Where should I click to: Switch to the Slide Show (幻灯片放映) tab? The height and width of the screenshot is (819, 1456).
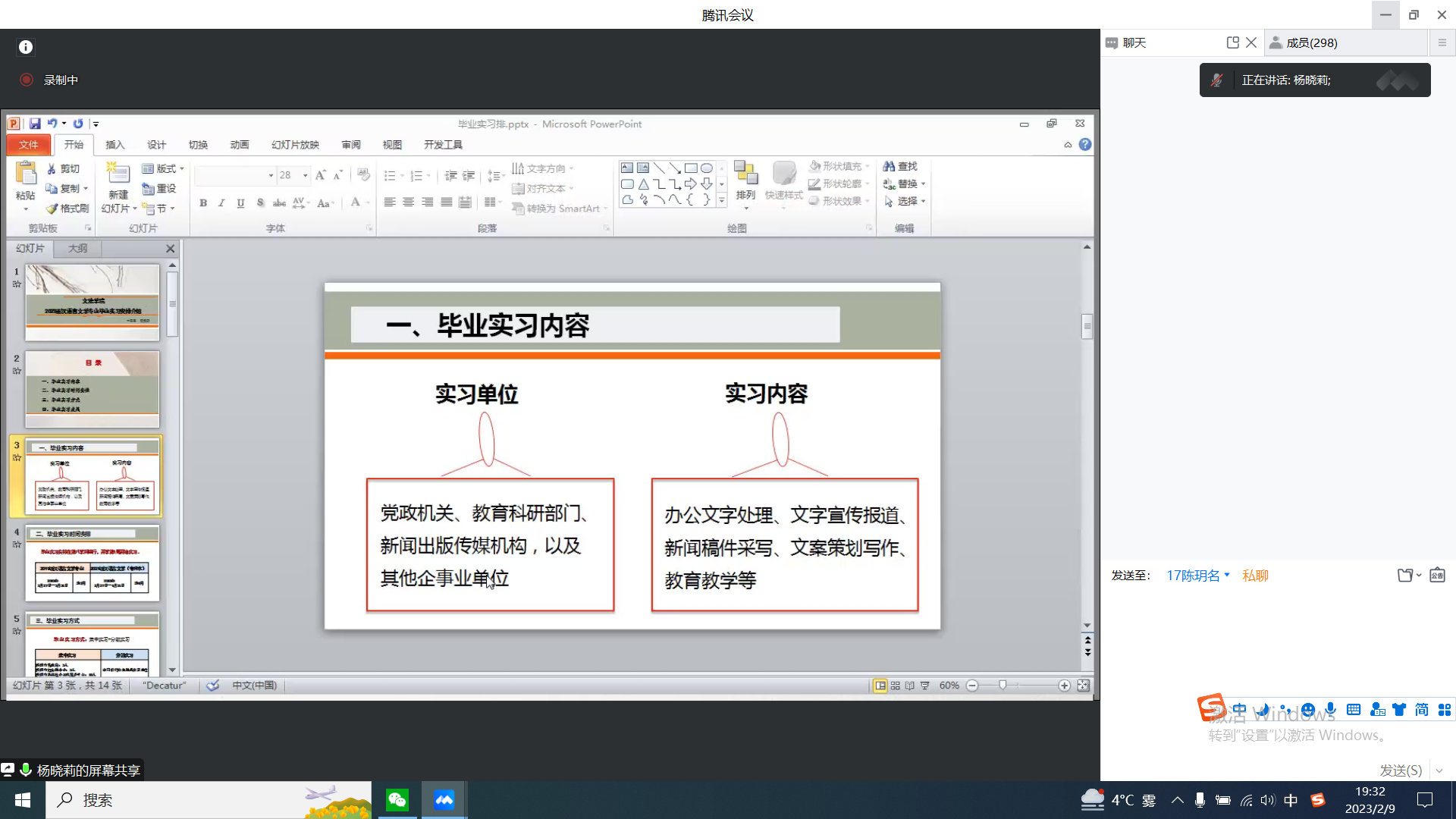coord(295,144)
